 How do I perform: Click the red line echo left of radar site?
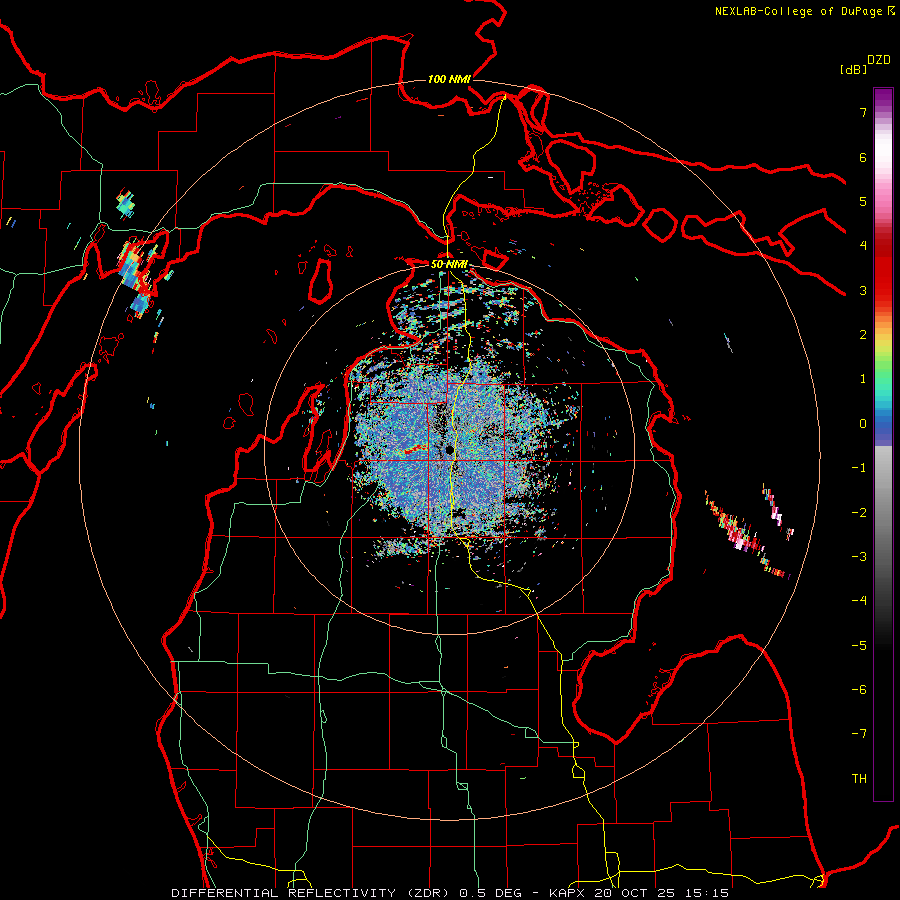pyautogui.click(x=415, y=449)
